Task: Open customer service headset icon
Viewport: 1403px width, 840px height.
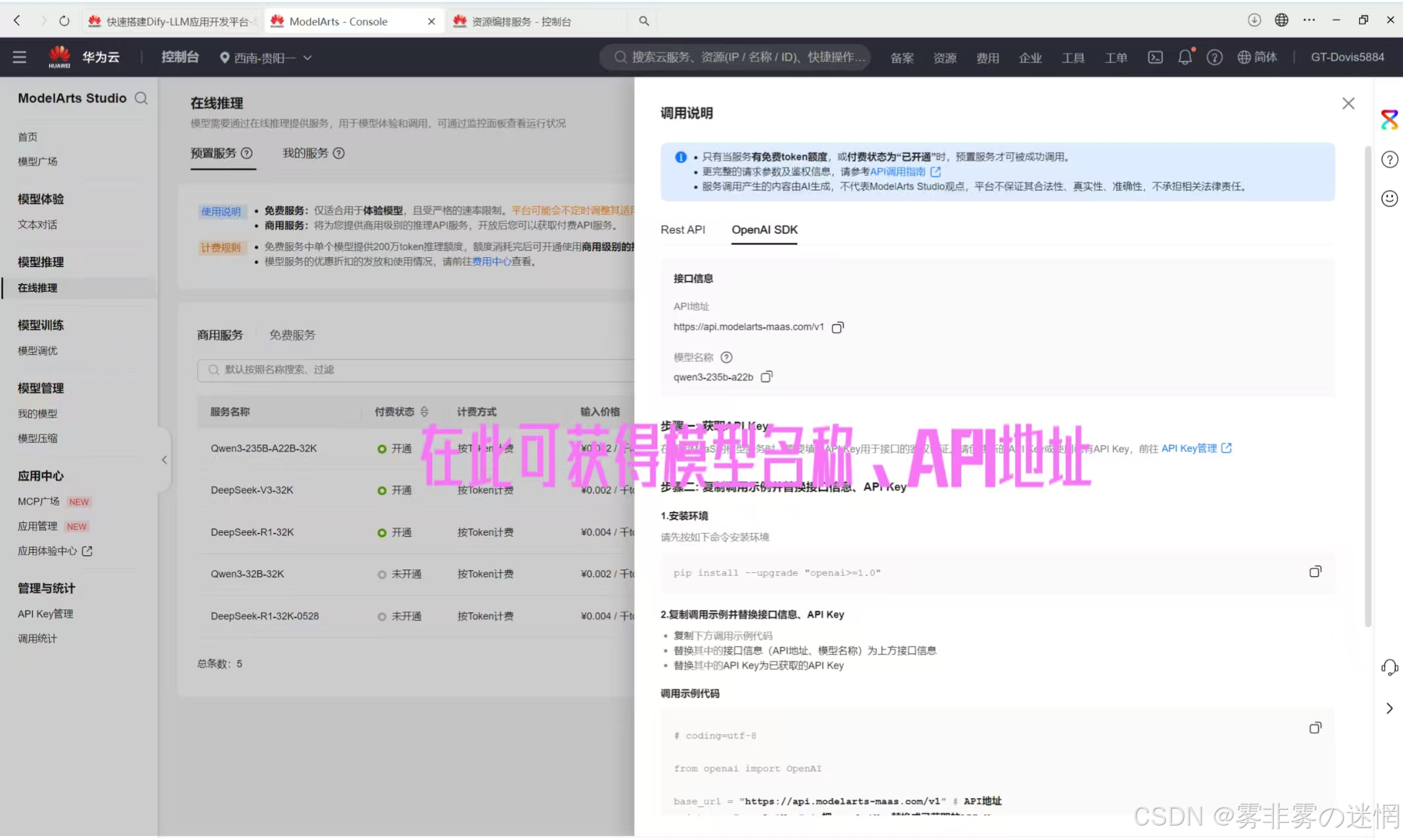Action: coord(1389,667)
